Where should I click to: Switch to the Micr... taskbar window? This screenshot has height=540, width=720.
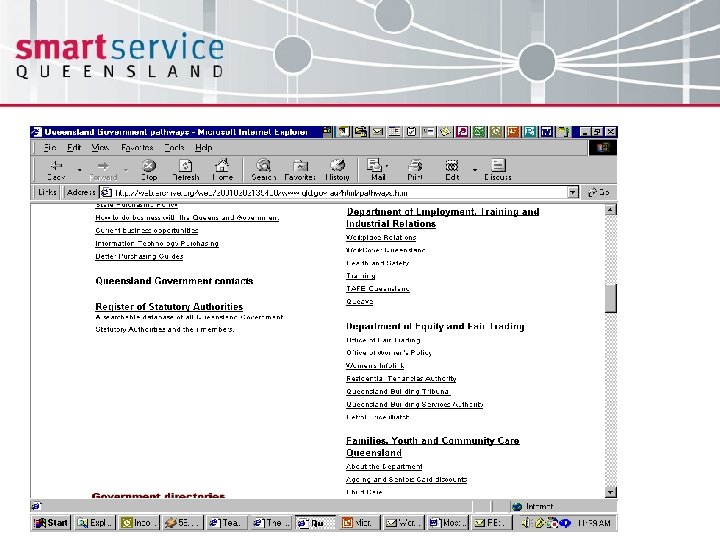click(359, 523)
